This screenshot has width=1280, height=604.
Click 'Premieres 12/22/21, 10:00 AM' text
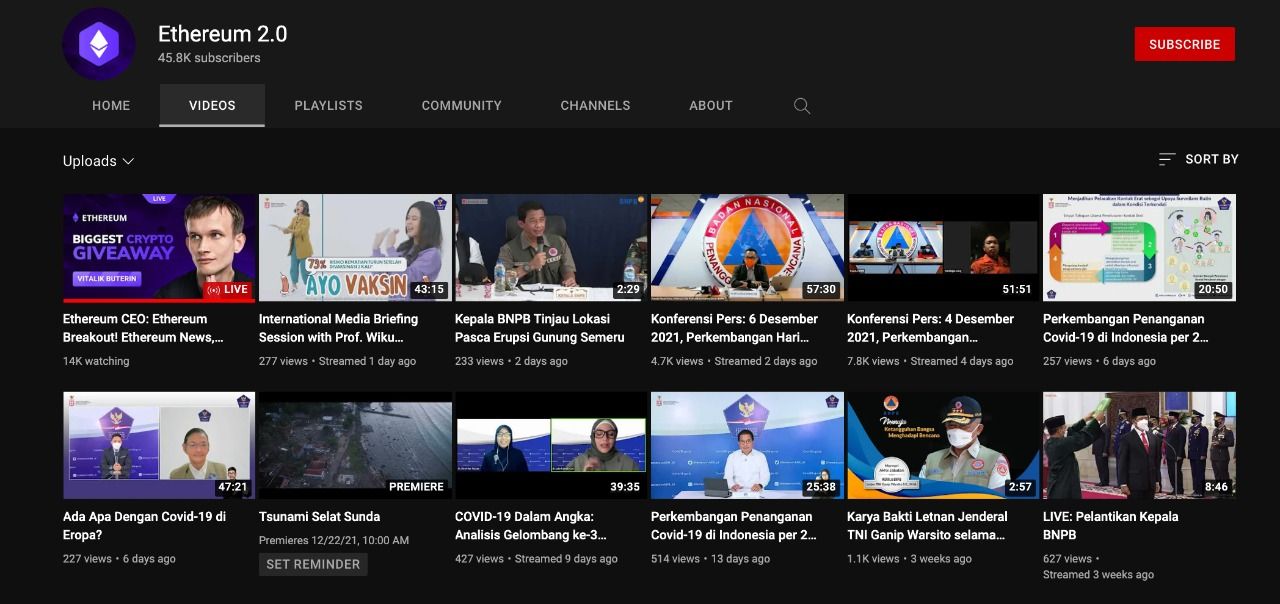click(x=334, y=540)
